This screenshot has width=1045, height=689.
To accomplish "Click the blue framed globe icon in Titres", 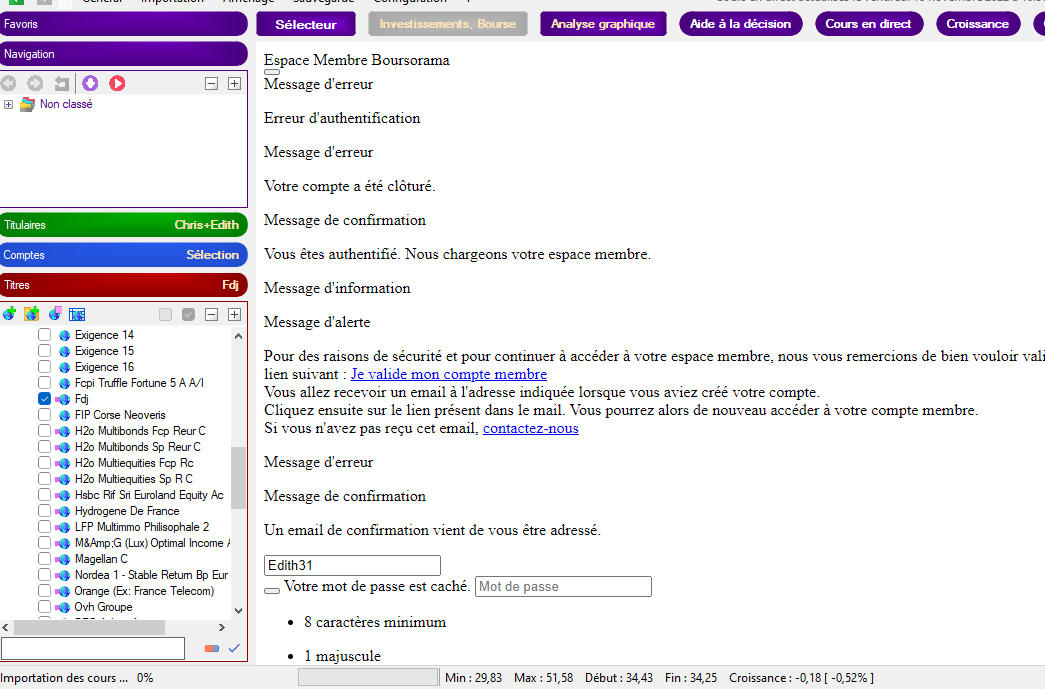I will click(77, 314).
